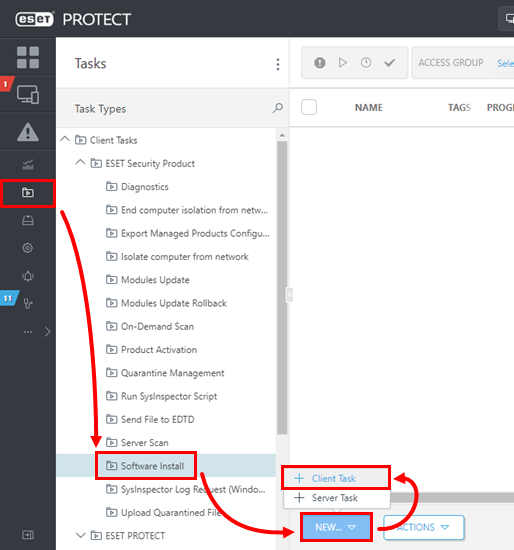Filter by running status play icon
514x550 pixels.
[343, 63]
